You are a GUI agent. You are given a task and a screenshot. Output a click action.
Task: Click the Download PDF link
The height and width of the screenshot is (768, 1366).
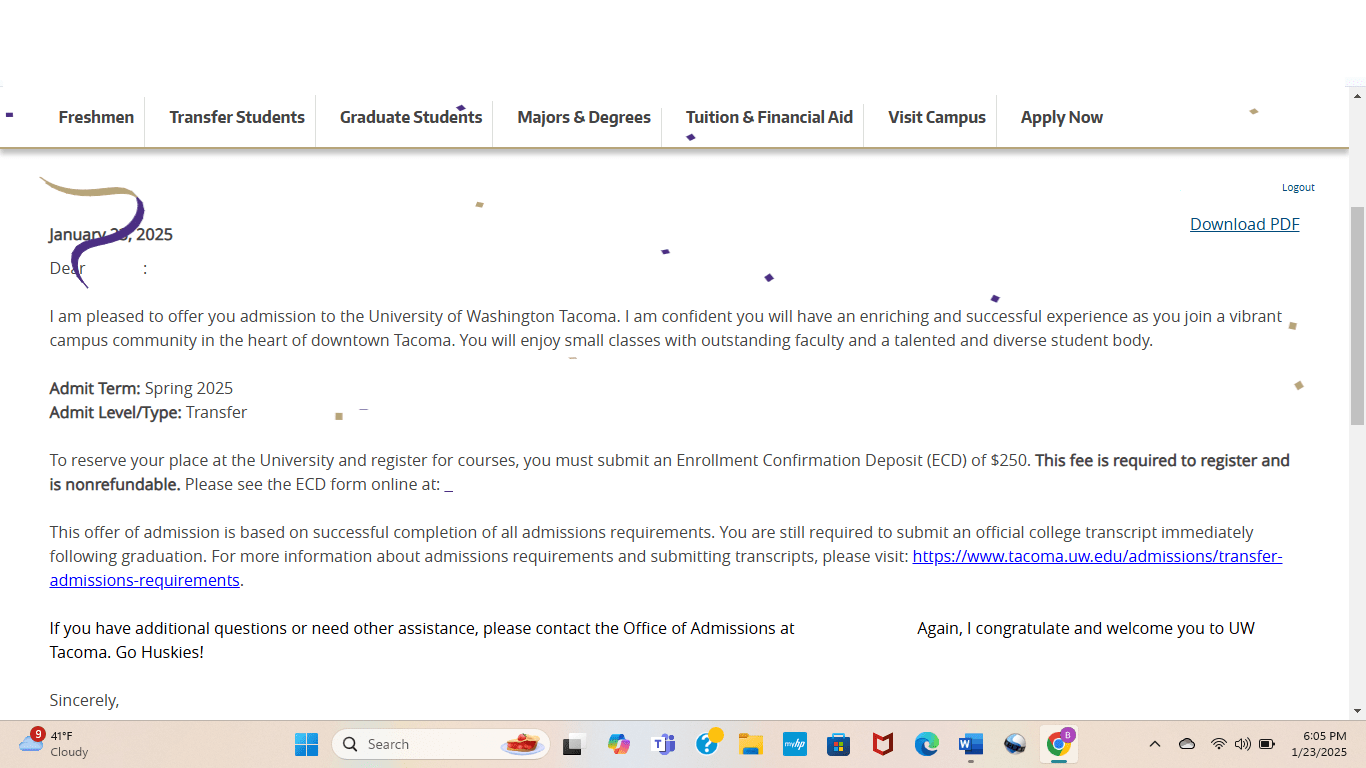1244,224
